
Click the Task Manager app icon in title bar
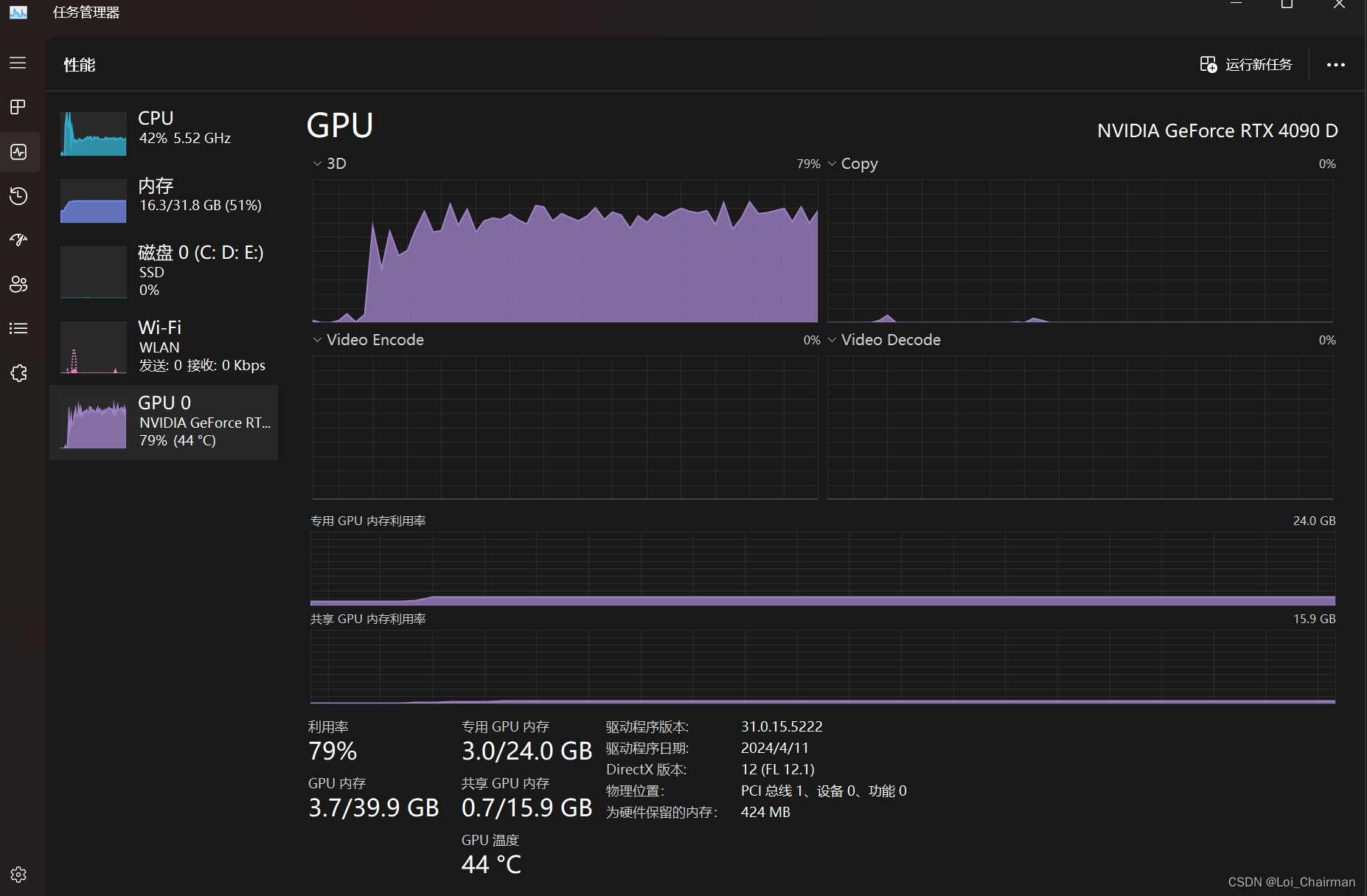(18, 12)
